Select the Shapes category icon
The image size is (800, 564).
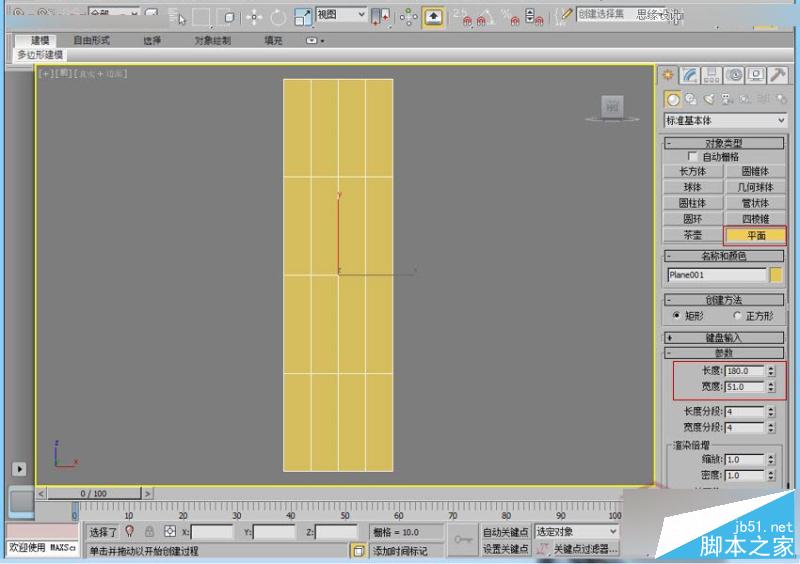pyautogui.click(x=691, y=99)
